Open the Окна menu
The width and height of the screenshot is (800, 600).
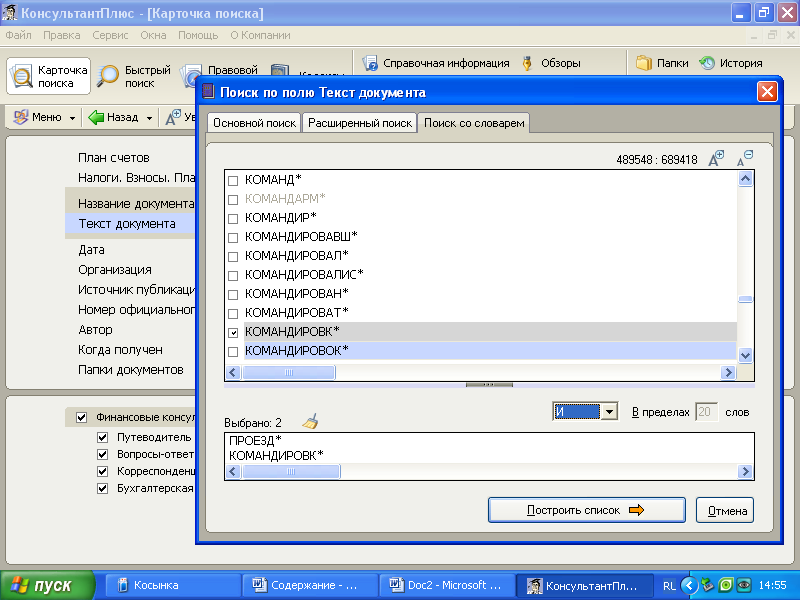154,35
